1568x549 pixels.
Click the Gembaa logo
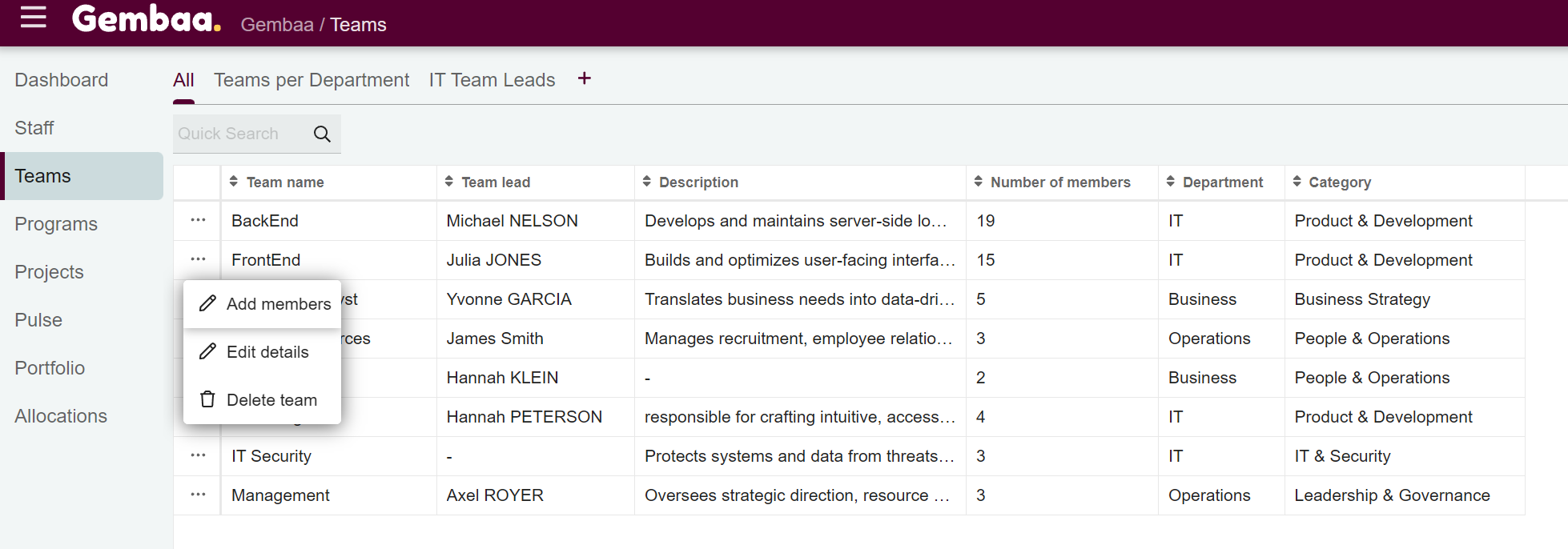[146, 19]
